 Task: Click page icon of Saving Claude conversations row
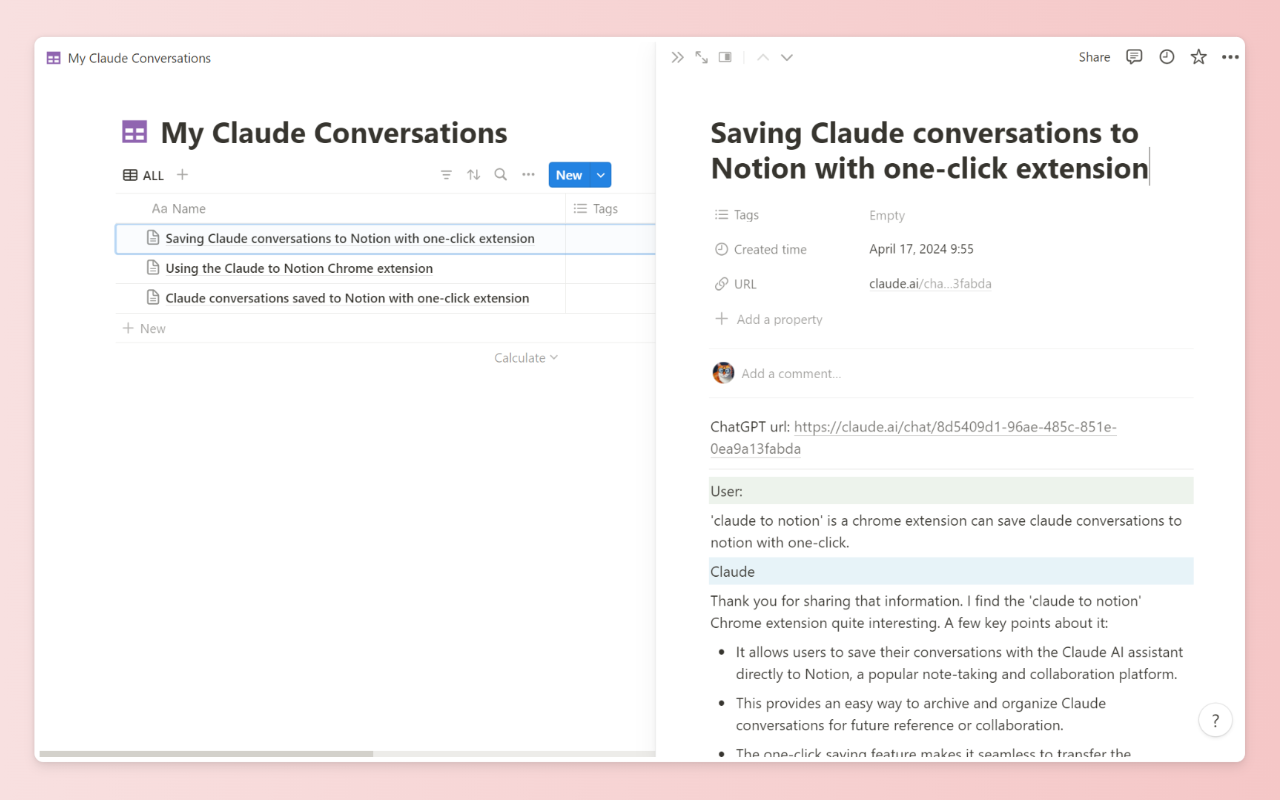click(x=153, y=238)
